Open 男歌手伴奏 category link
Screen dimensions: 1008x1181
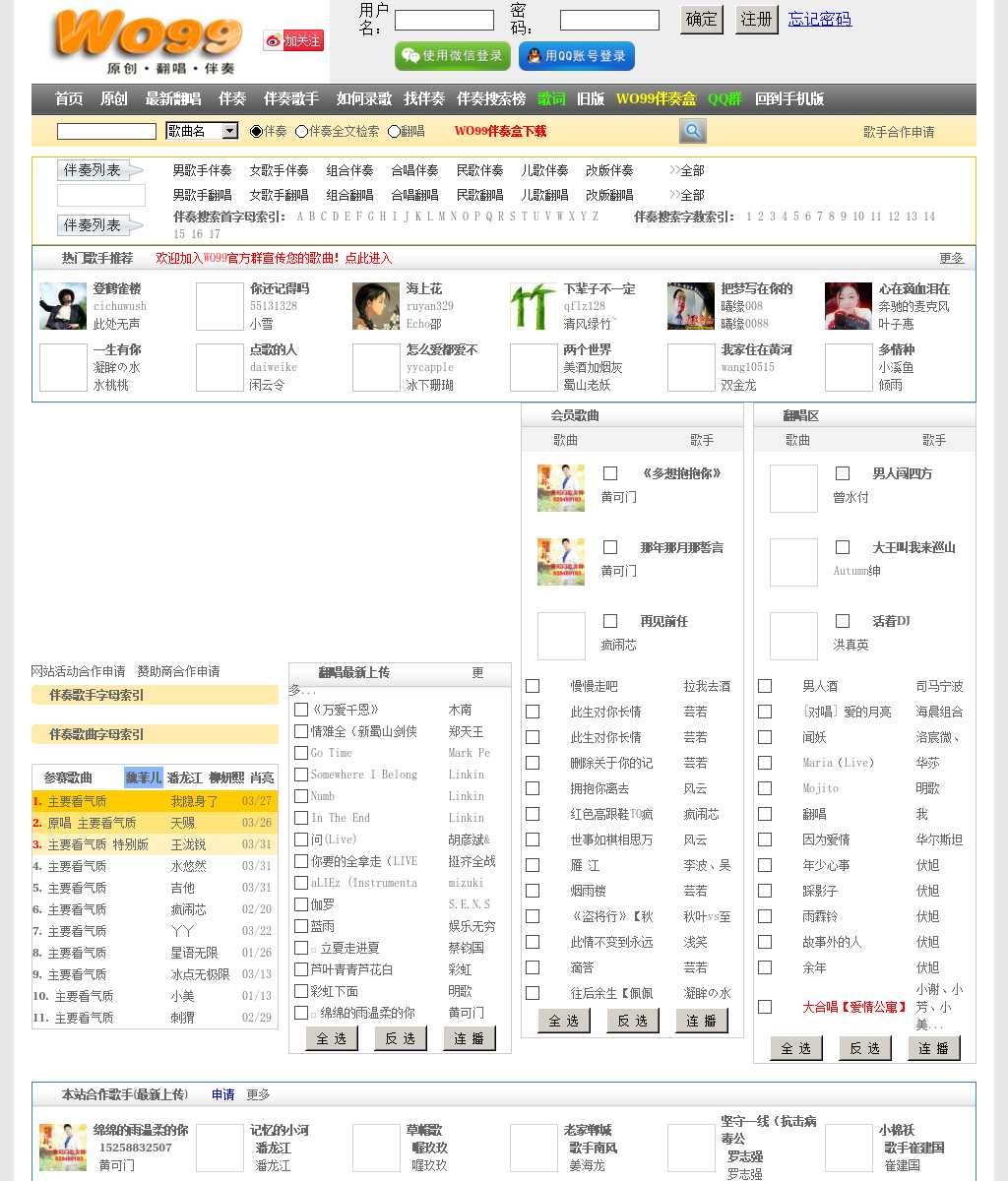202,170
